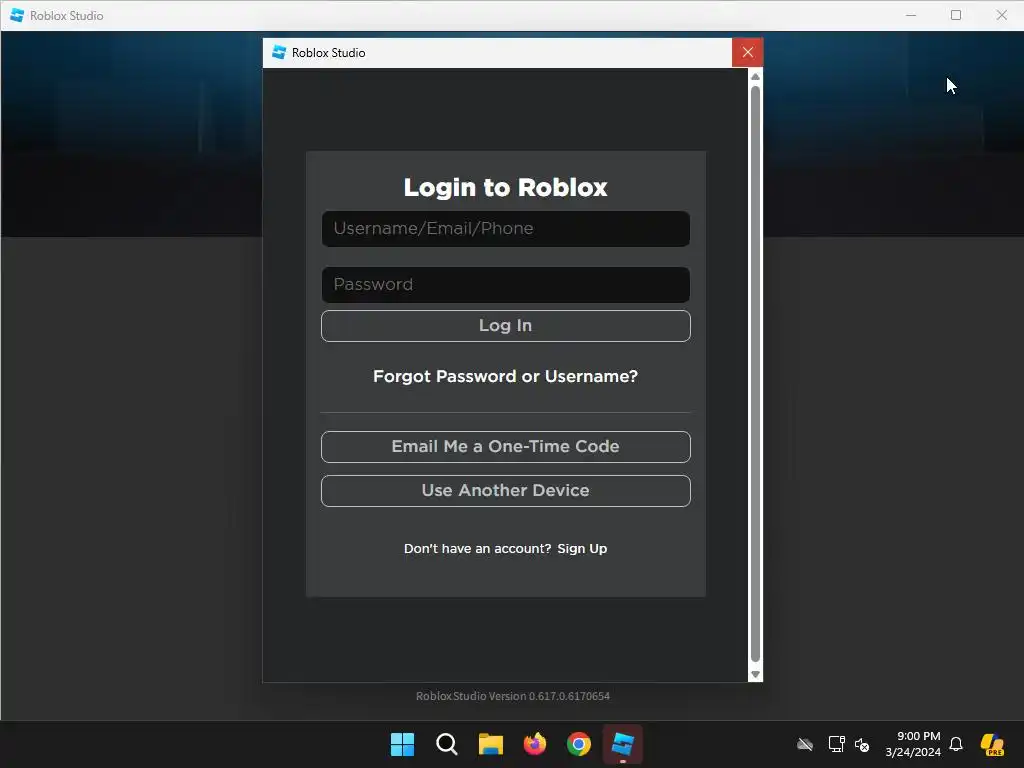
Task: Open the clock showing 9:00 PM
Action: pyautogui.click(x=913, y=744)
